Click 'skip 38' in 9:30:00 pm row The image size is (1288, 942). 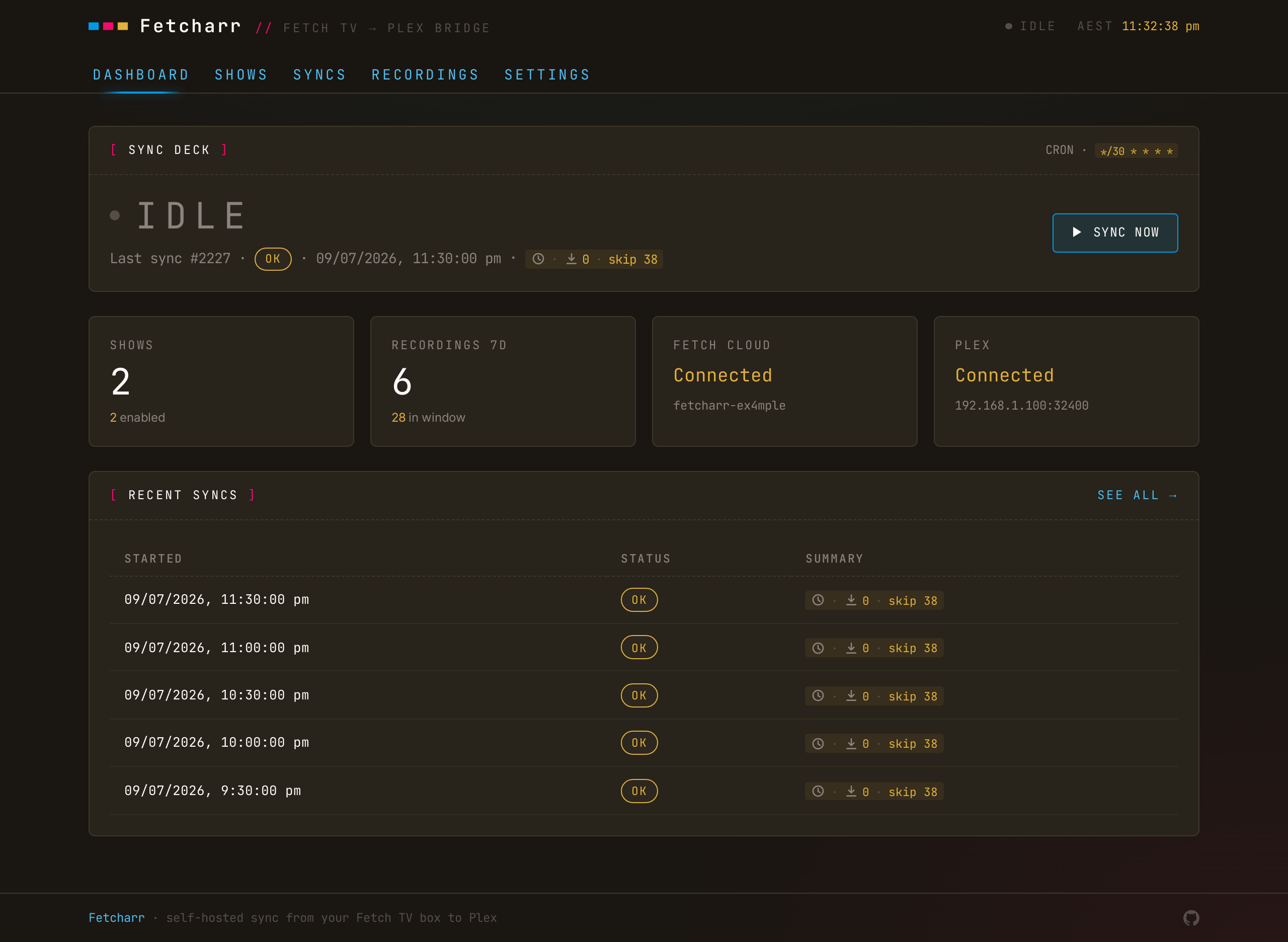click(913, 792)
